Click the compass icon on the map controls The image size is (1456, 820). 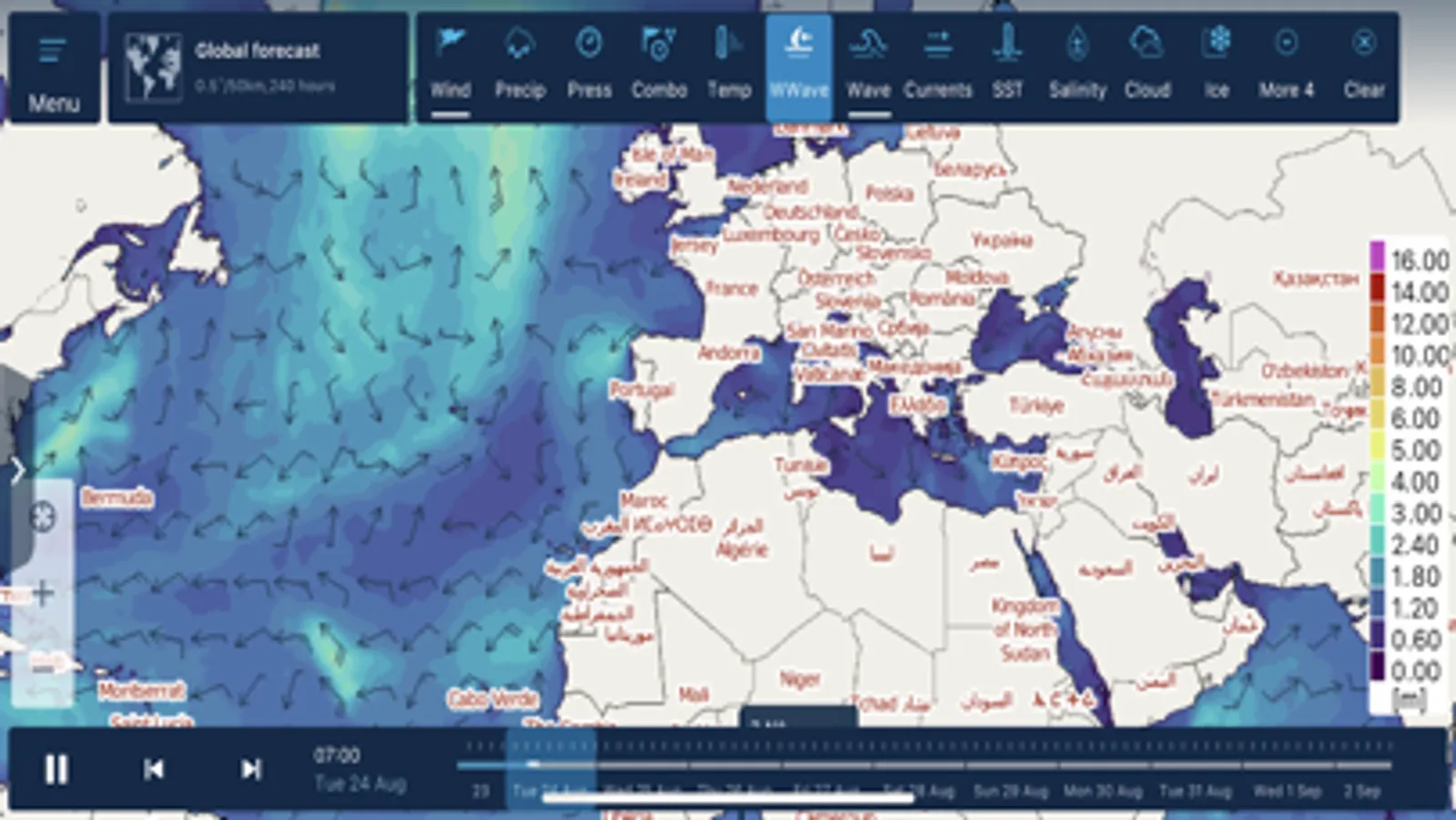pyautogui.click(x=43, y=518)
